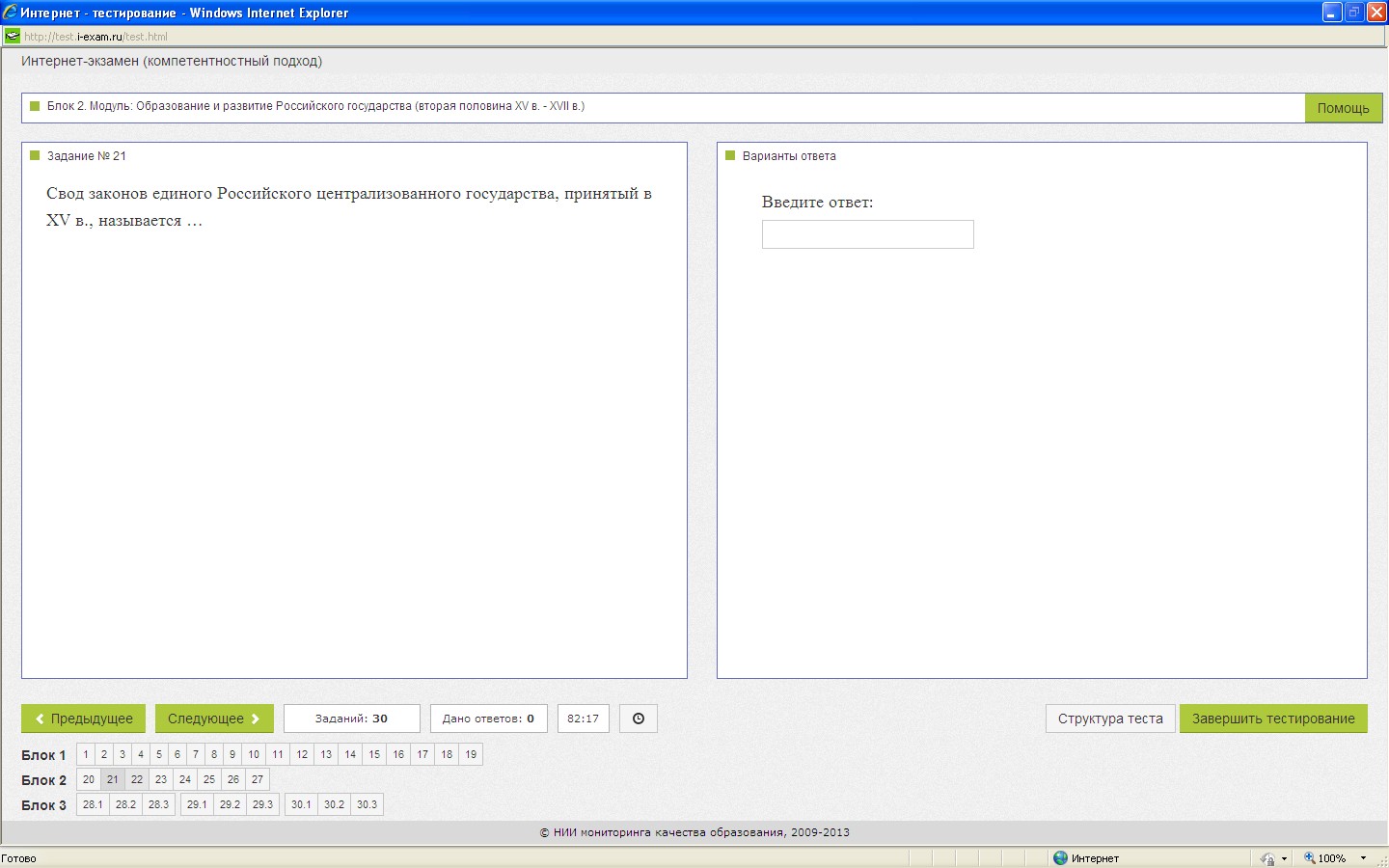Click the Задание № 21 heading
The width and height of the screenshot is (1389, 868).
[x=86, y=156]
